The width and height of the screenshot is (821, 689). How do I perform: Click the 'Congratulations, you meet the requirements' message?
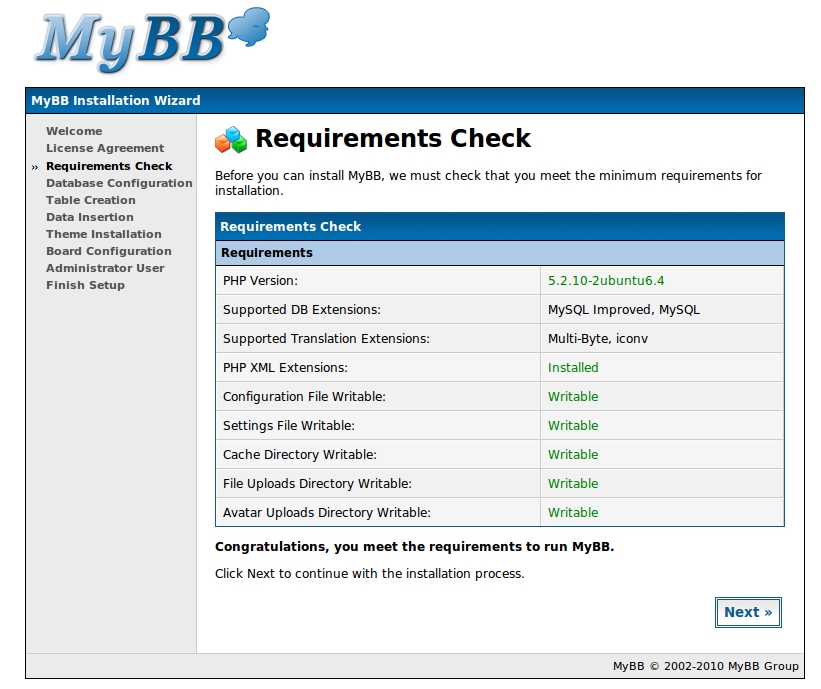point(414,547)
